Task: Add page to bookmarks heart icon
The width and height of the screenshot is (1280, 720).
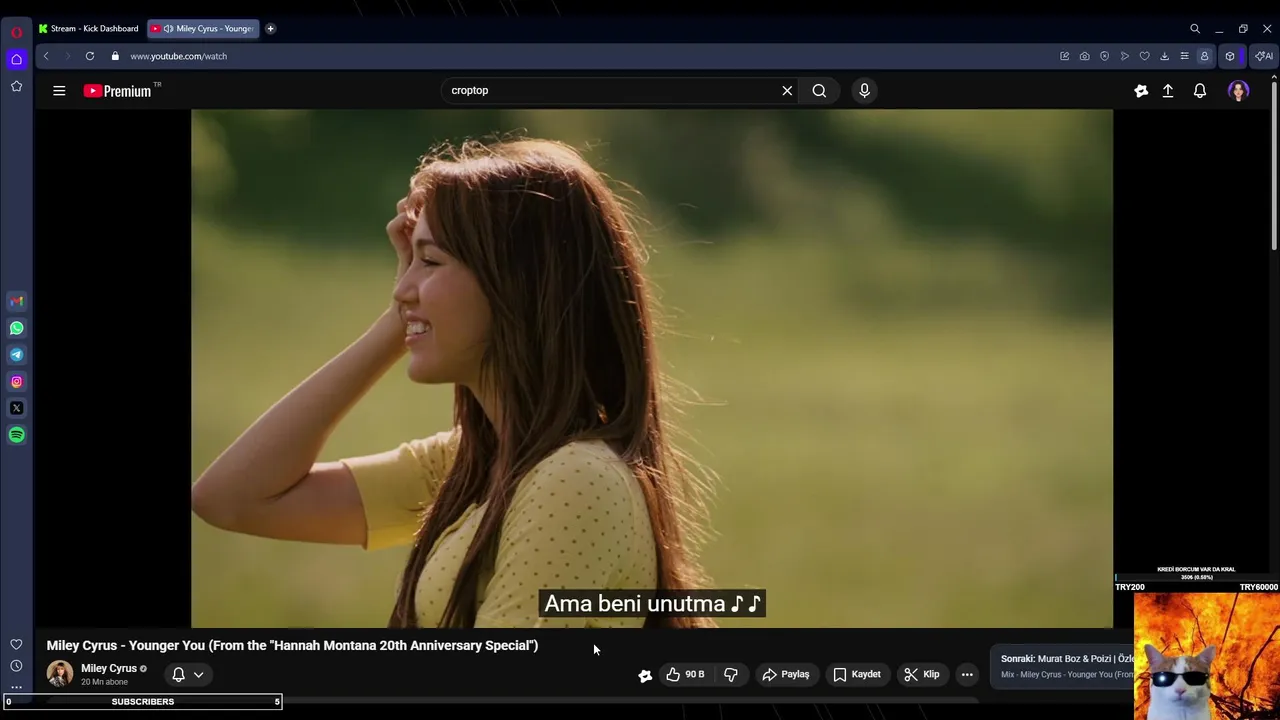Action: 1145,56
